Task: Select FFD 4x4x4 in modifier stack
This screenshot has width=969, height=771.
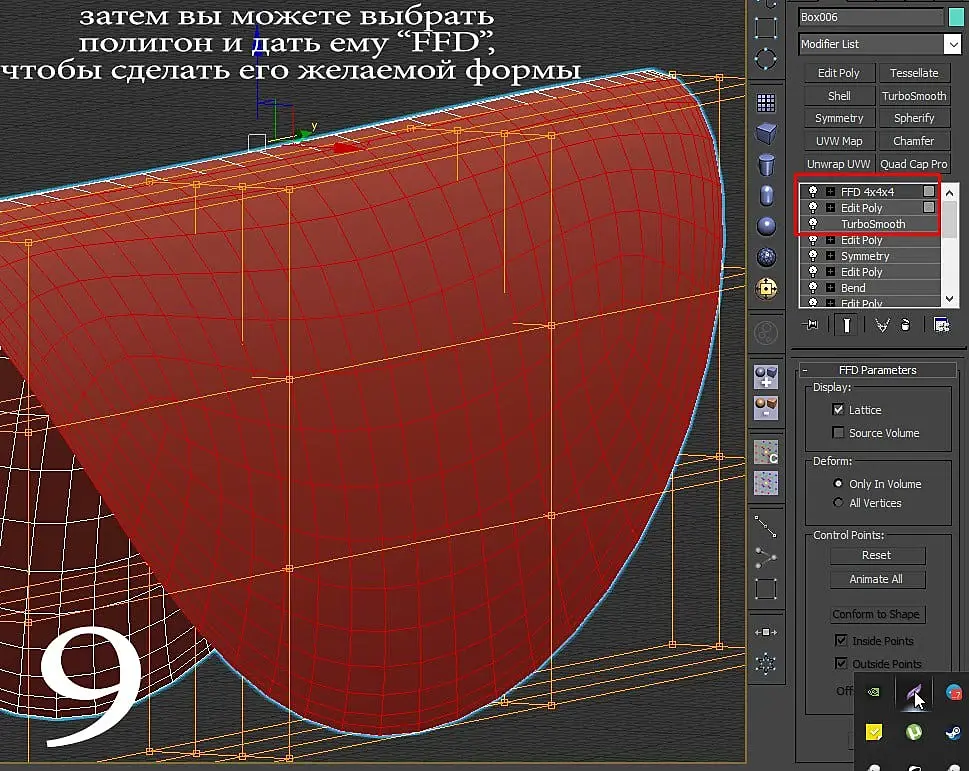Action: [868, 192]
